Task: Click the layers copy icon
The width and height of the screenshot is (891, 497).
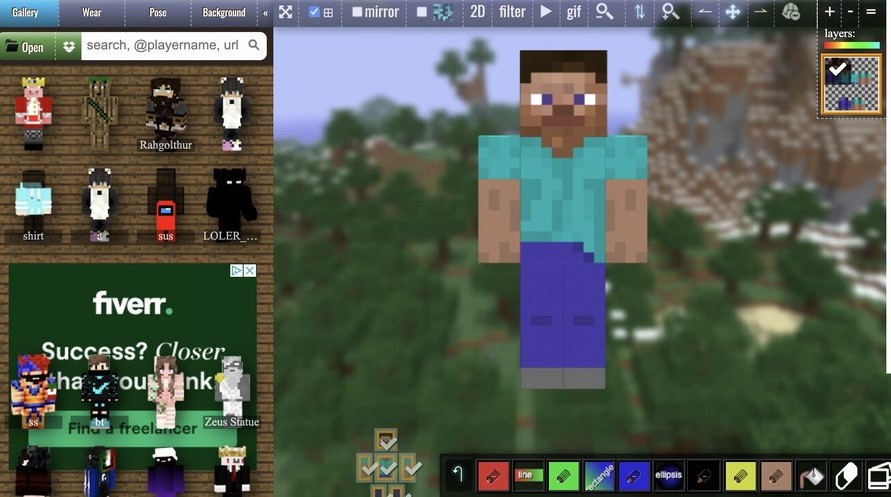Action: (879, 476)
